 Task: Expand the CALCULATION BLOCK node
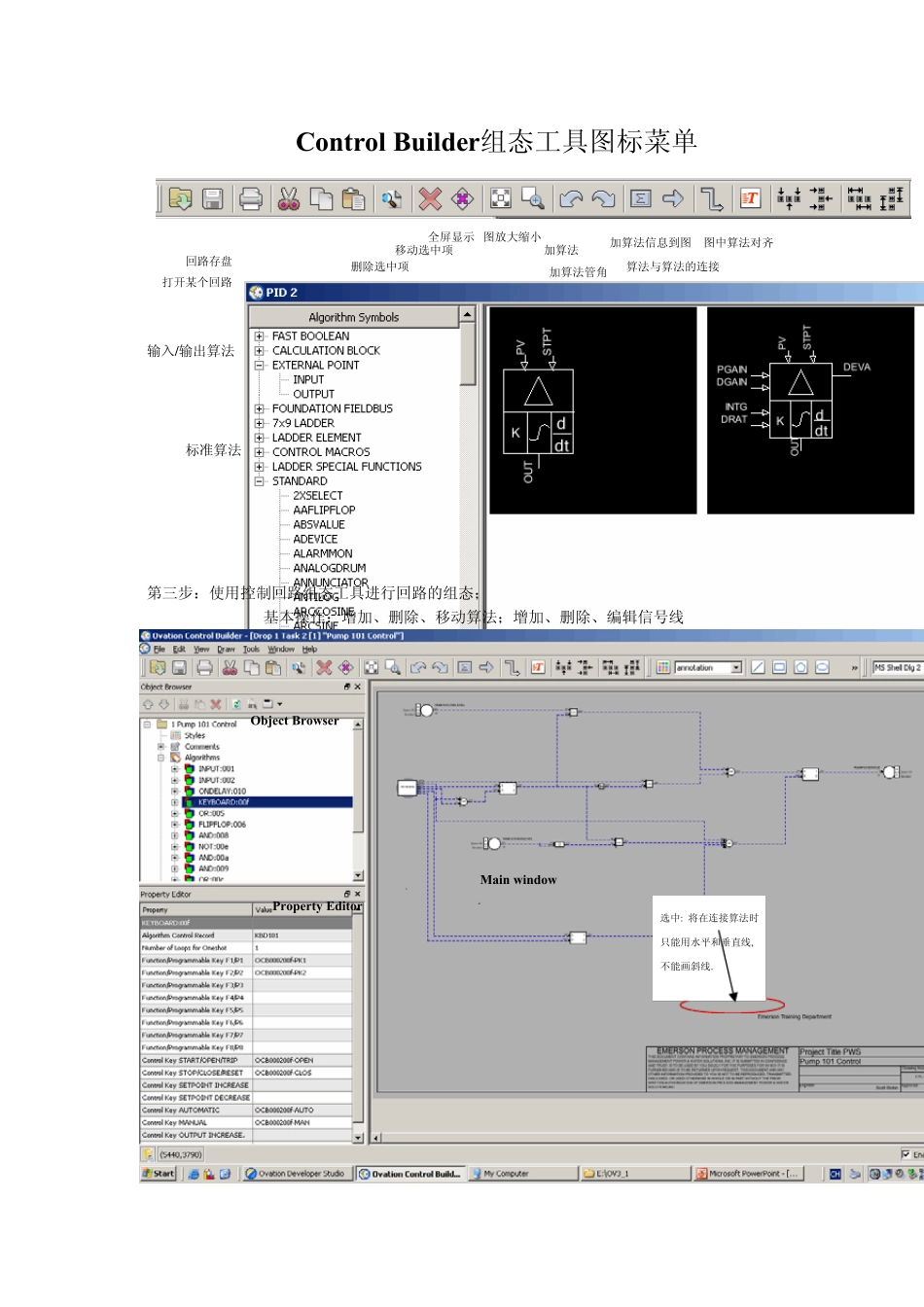point(260,351)
